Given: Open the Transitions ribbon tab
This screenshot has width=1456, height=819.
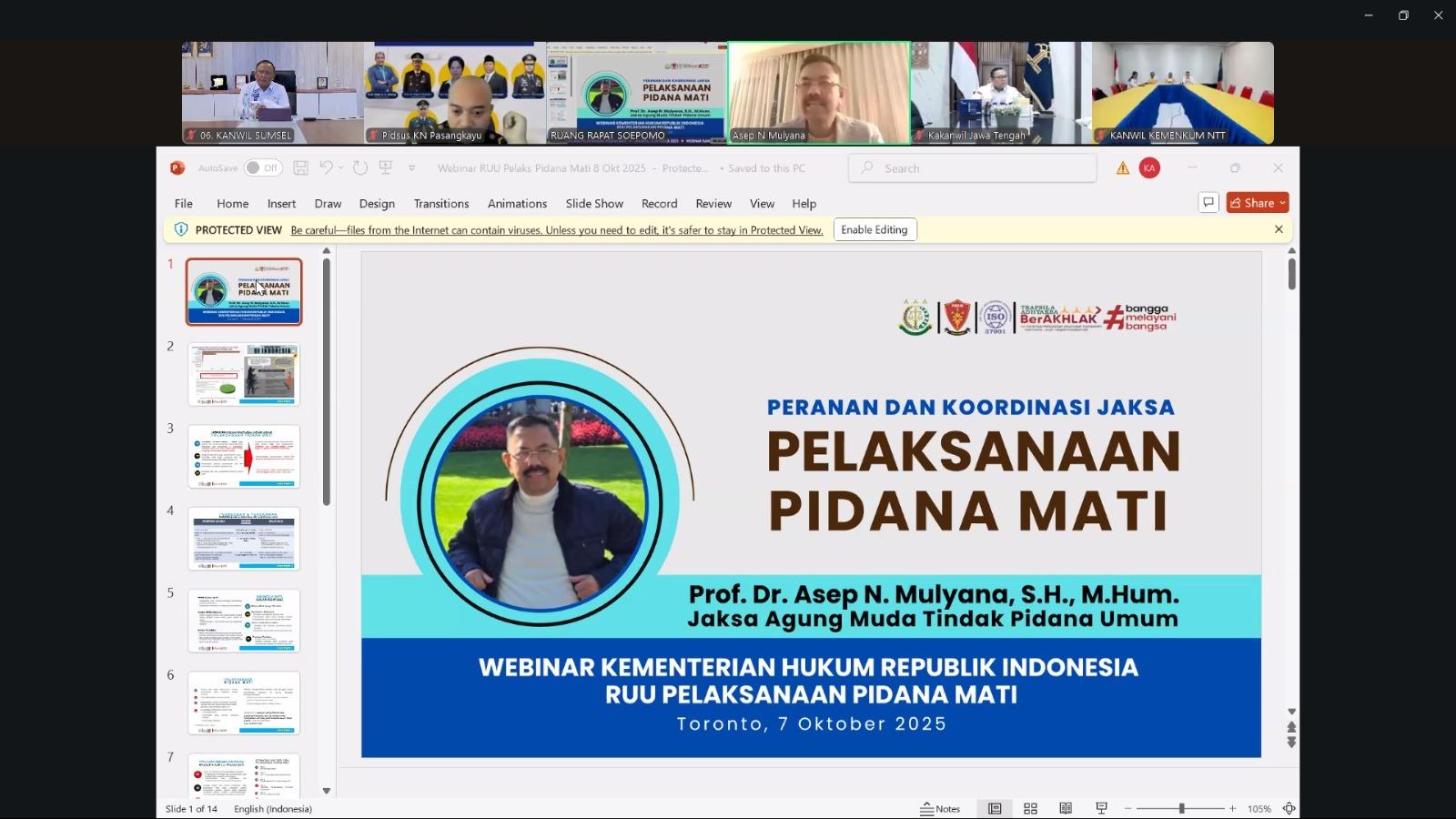Looking at the screenshot, I should [x=441, y=204].
